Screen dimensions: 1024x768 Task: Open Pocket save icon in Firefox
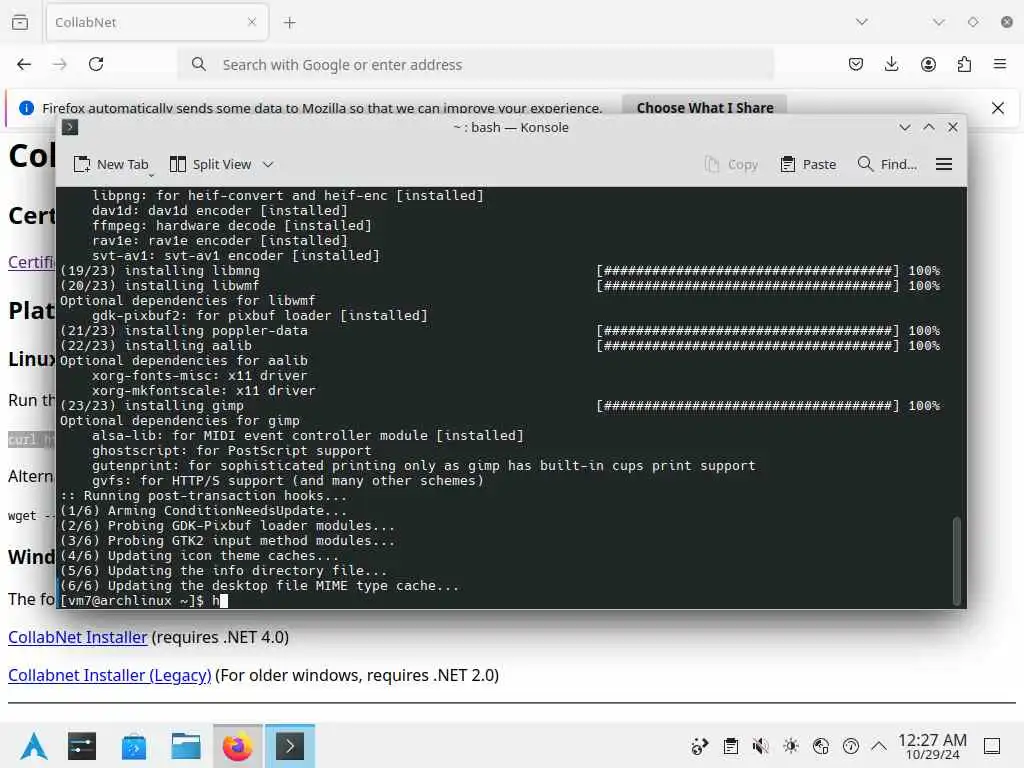[x=856, y=64]
